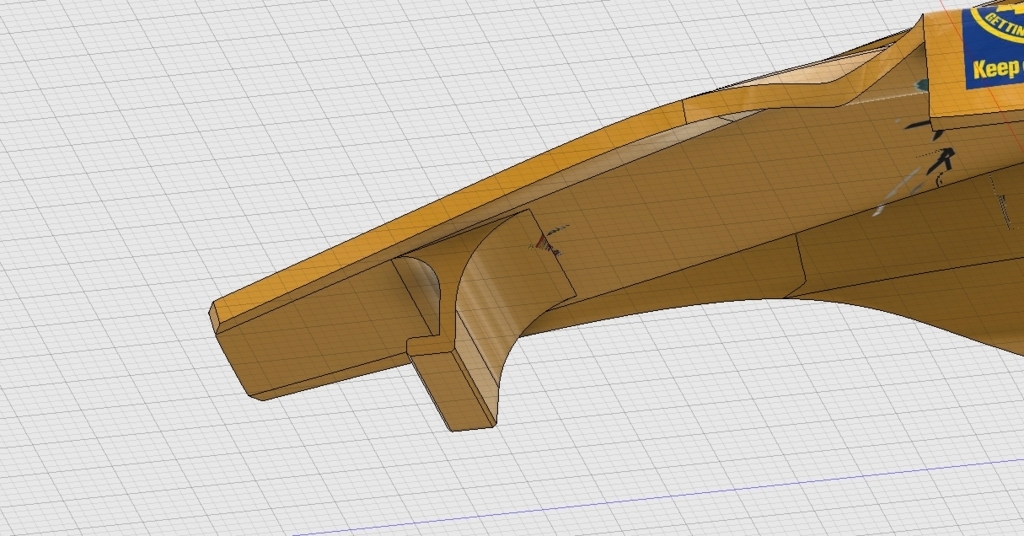The image size is (1024, 536).
Task: Click the yellow 'Keep' text on decal
Action: pyautogui.click(x=997, y=69)
